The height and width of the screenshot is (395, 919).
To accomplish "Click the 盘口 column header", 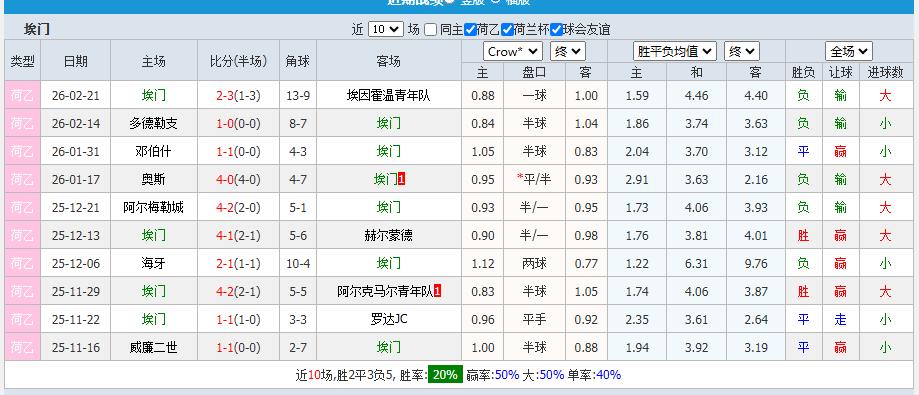I will (534, 72).
